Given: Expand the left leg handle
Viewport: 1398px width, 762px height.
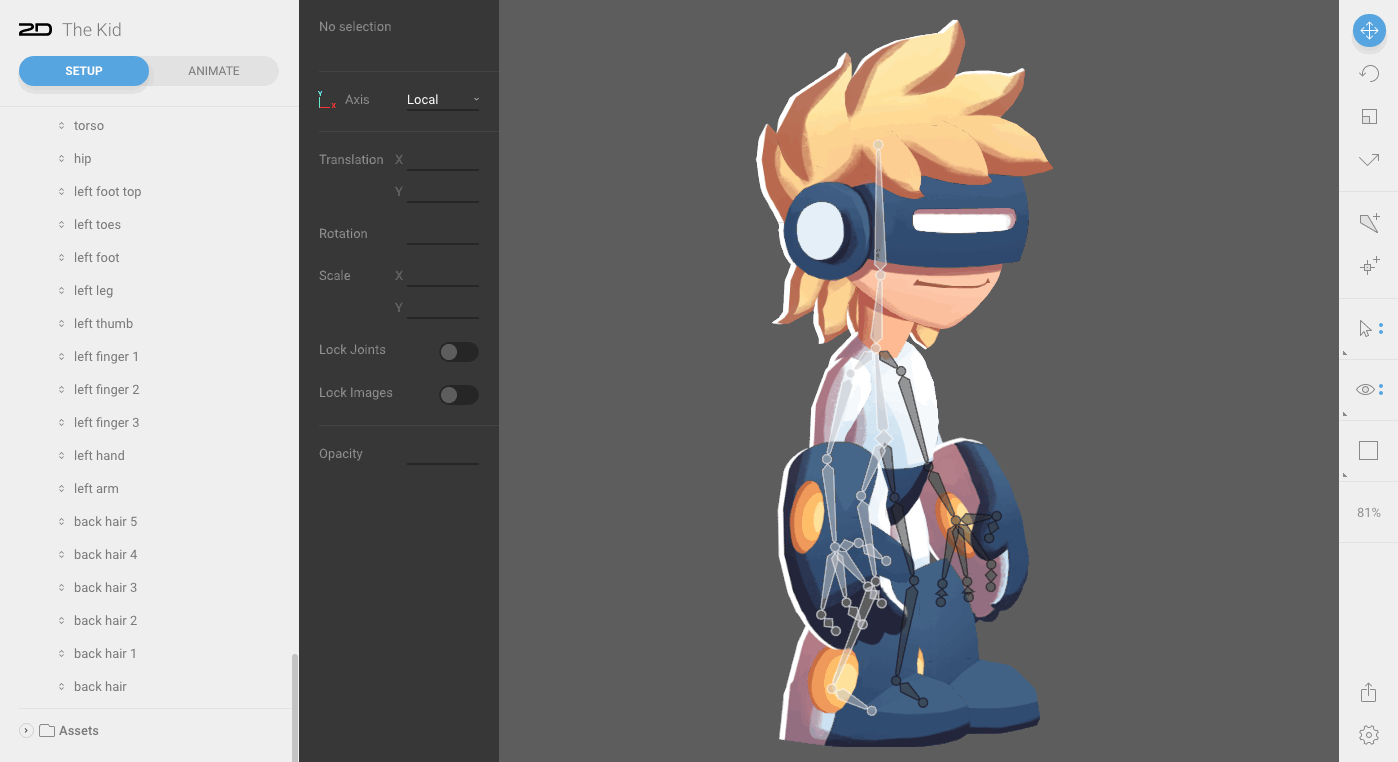Looking at the screenshot, I should 62,291.
